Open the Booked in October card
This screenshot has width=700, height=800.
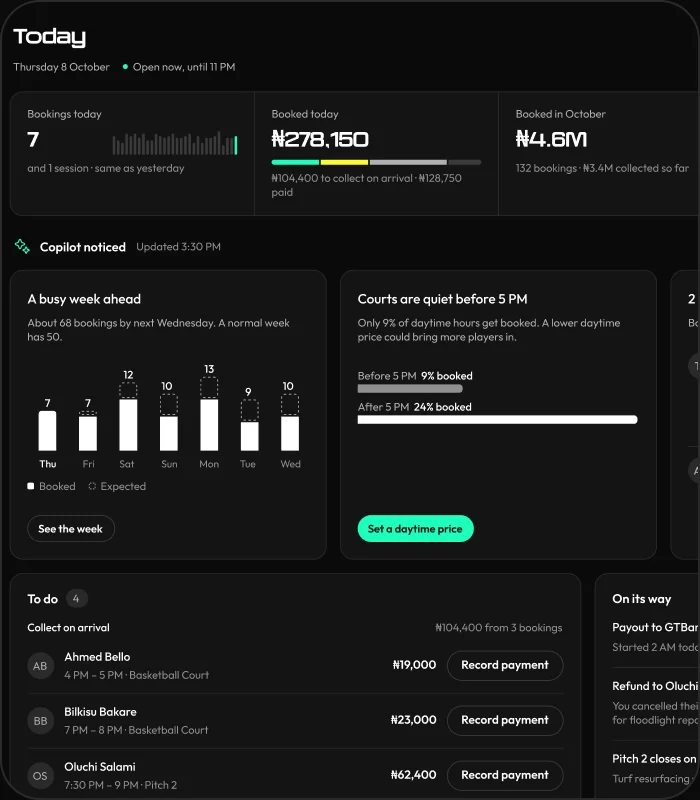point(598,154)
